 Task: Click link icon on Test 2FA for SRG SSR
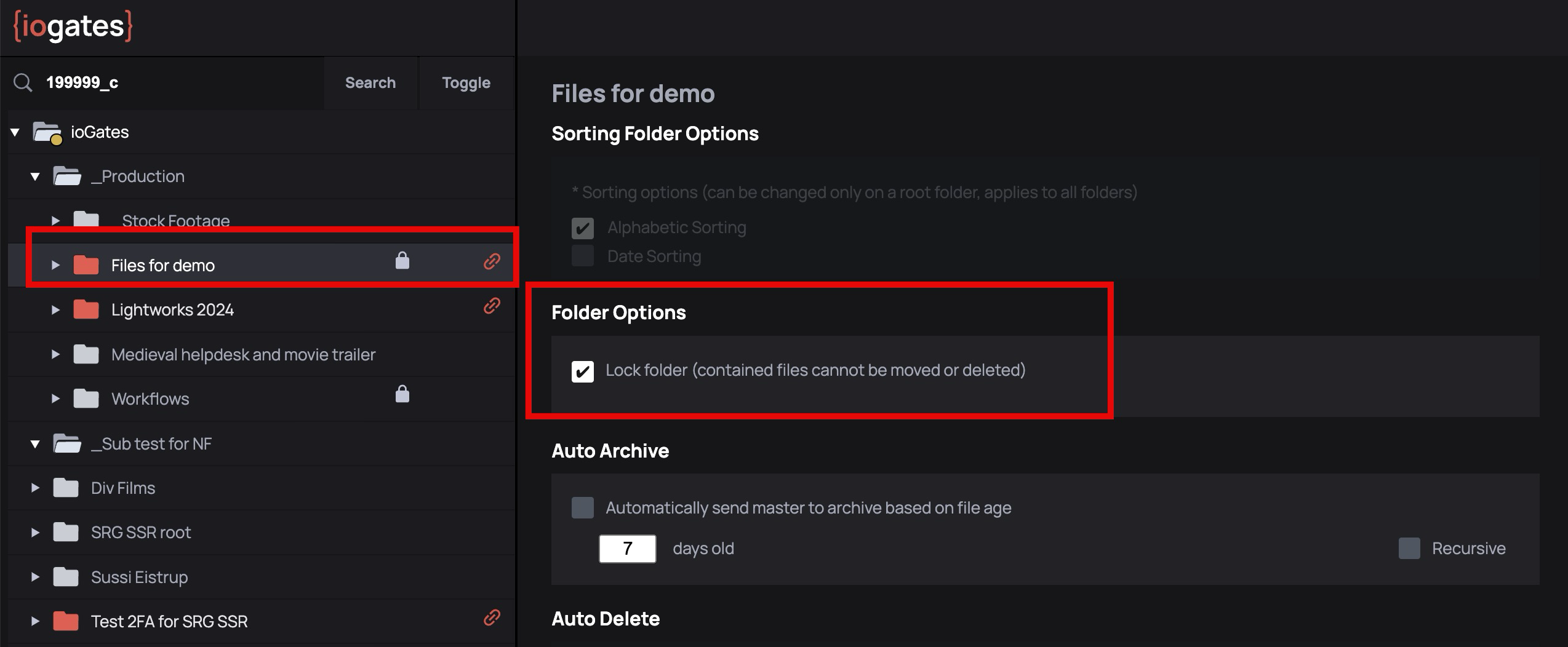[x=492, y=617]
